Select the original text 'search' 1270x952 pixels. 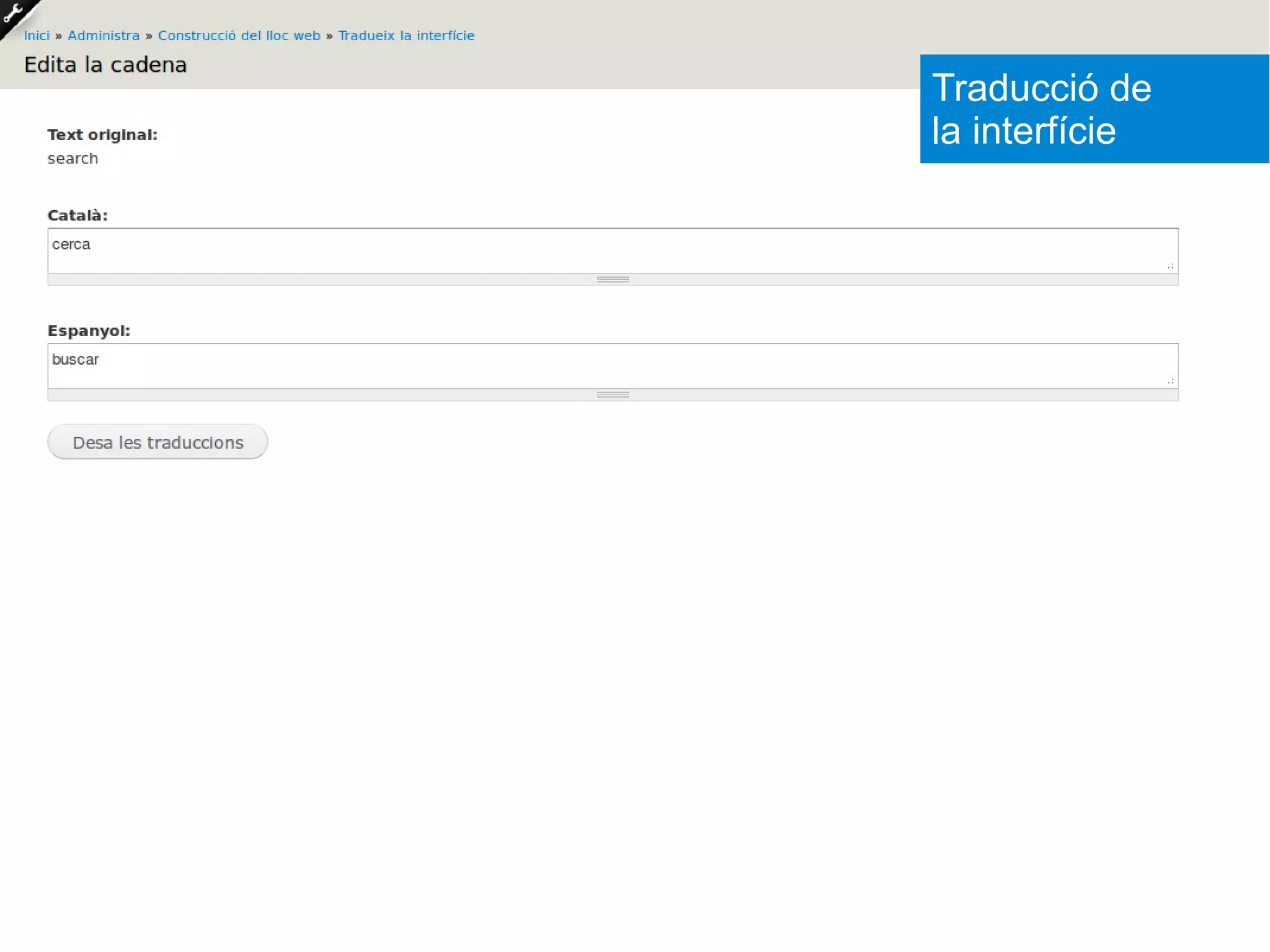73,159
